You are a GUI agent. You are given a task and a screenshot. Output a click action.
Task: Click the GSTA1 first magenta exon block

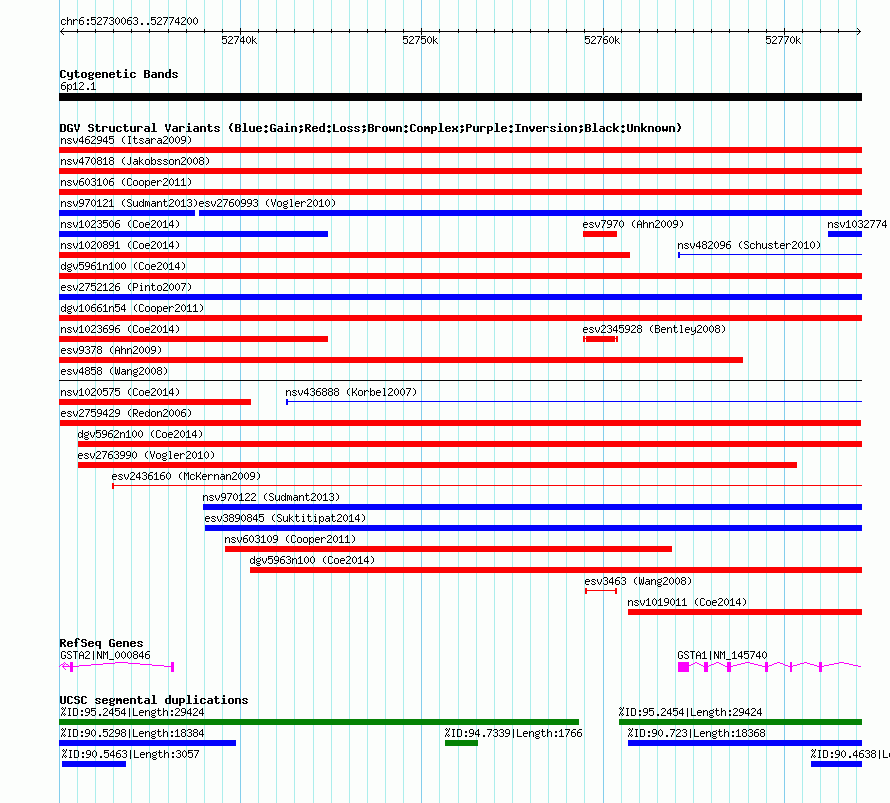[683, 667]
